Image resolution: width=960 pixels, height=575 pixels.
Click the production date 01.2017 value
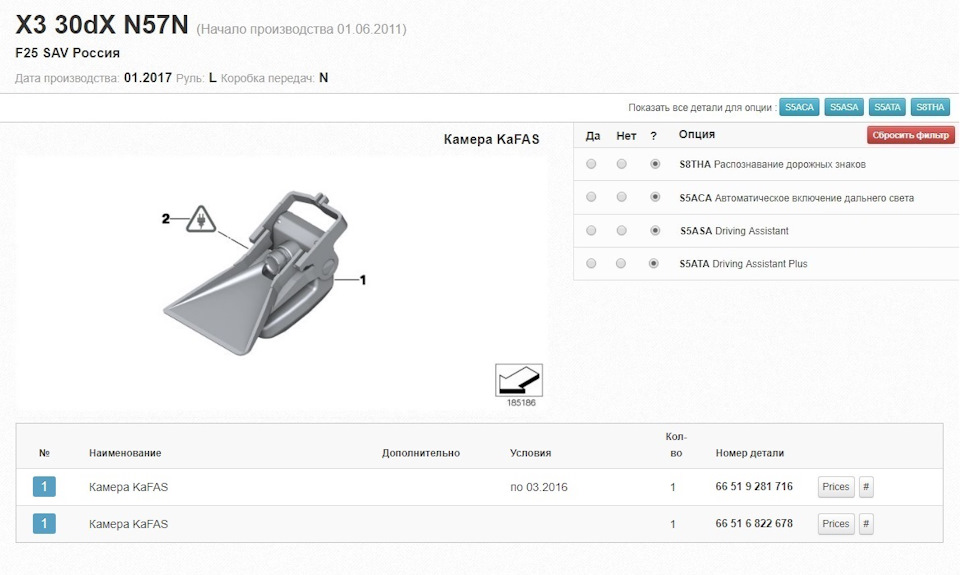click(x=148, y=78)
